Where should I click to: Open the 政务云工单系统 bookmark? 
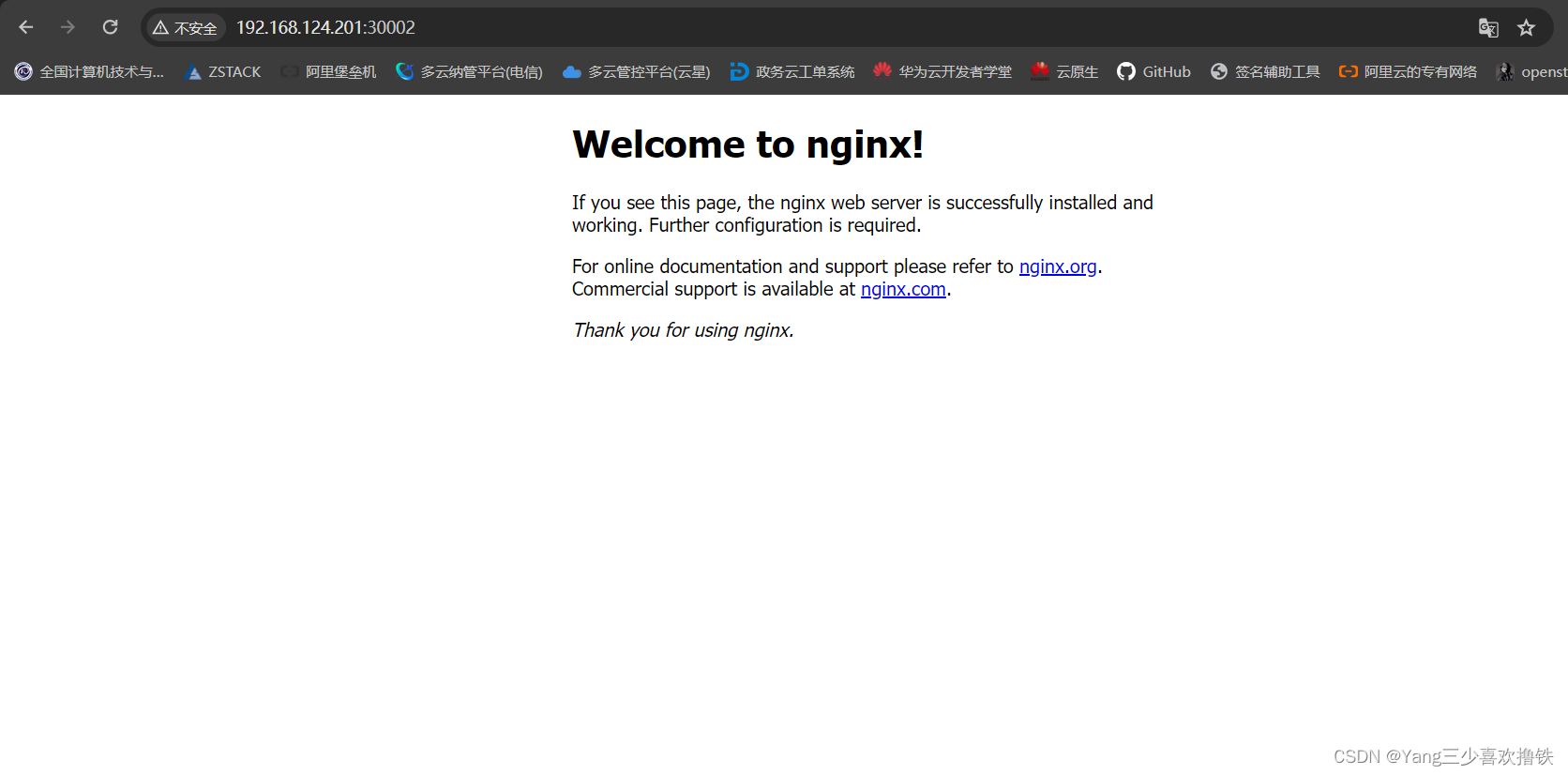click(x=792, y=71)
